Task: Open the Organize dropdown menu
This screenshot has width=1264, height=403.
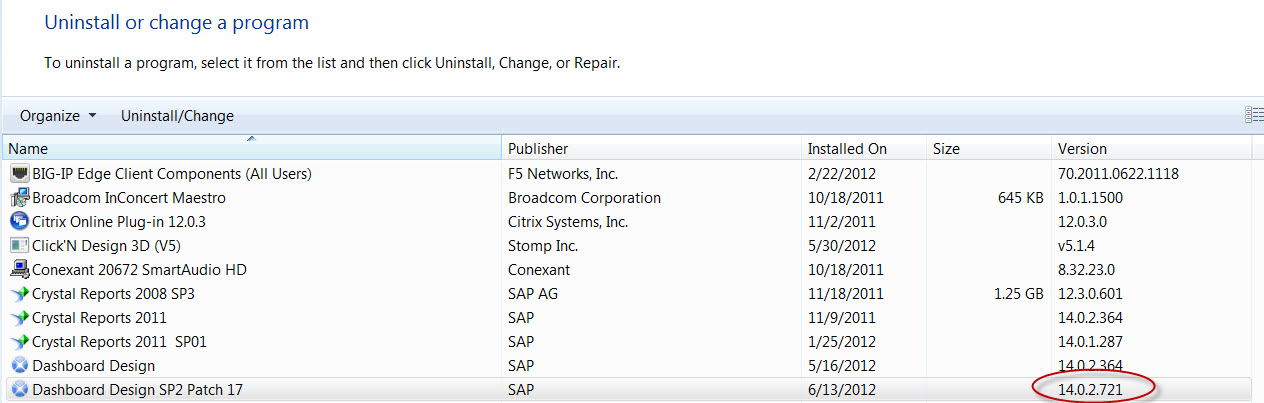Action: [58, 116]
